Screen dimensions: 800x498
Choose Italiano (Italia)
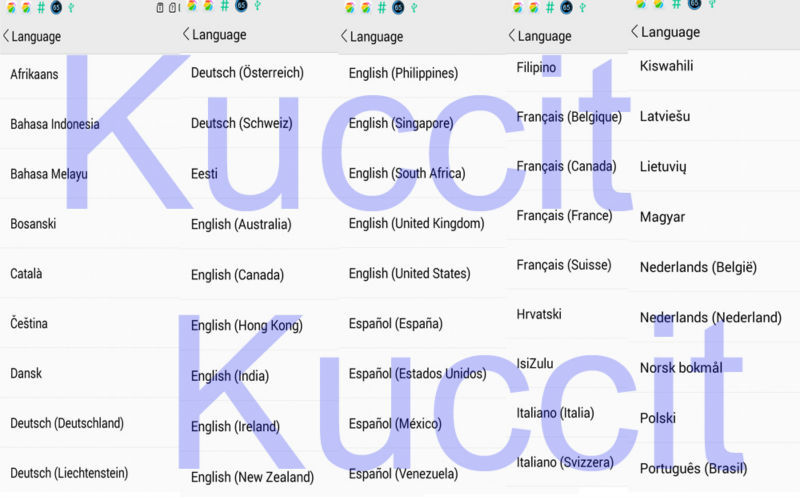pyautogui.click(x=555, y=412)
